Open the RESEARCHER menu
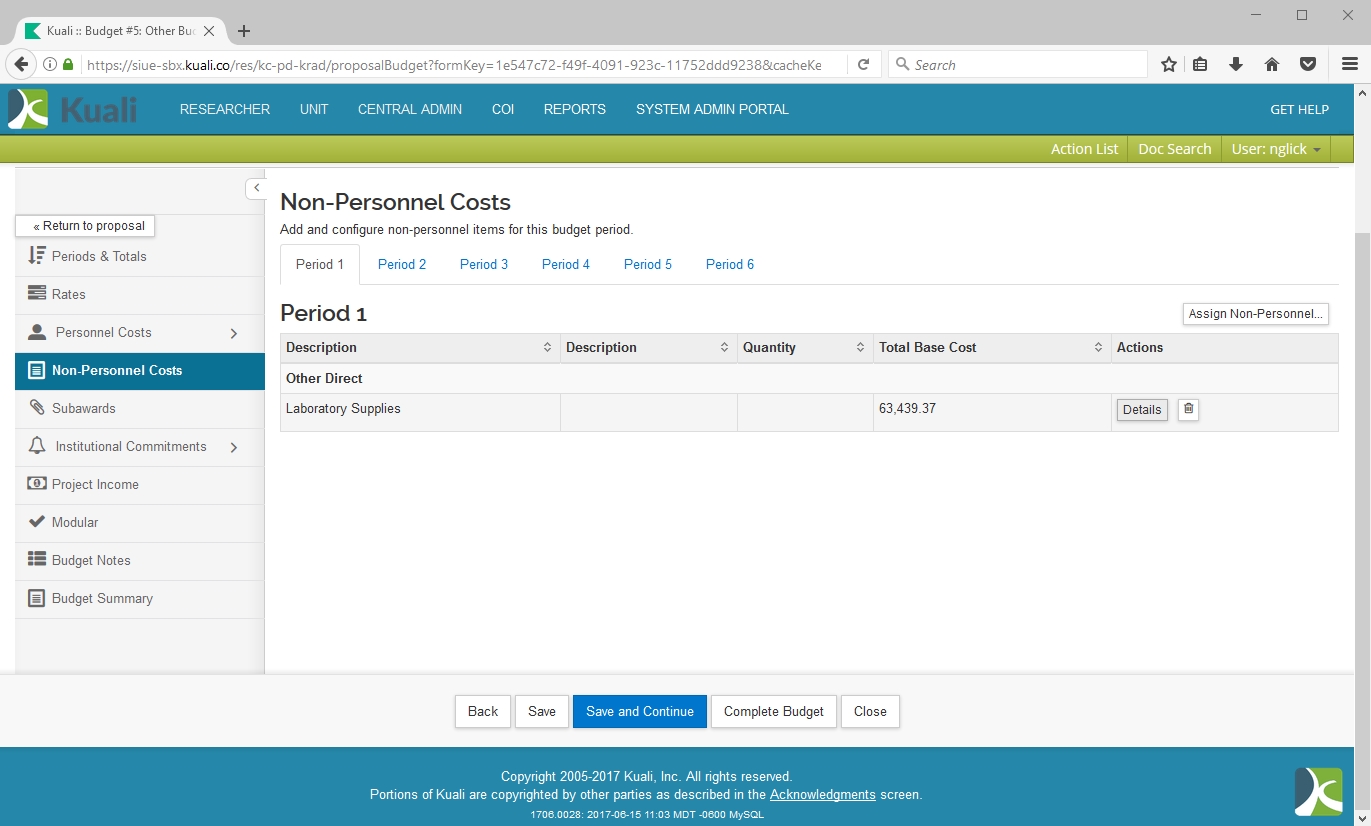This screenshot has height=826, width=1371. click(225, 110)
